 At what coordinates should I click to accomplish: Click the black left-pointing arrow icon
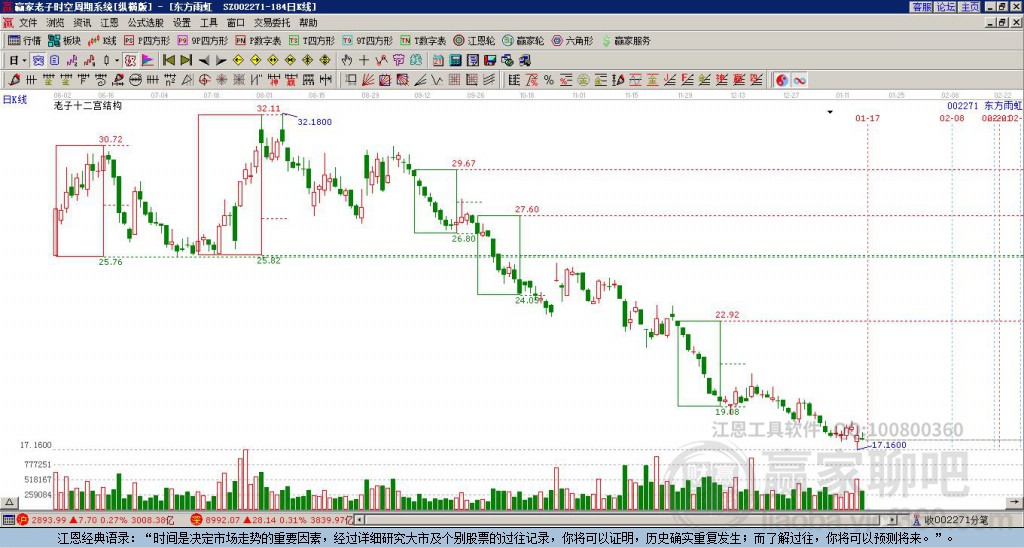click(204, 61)
